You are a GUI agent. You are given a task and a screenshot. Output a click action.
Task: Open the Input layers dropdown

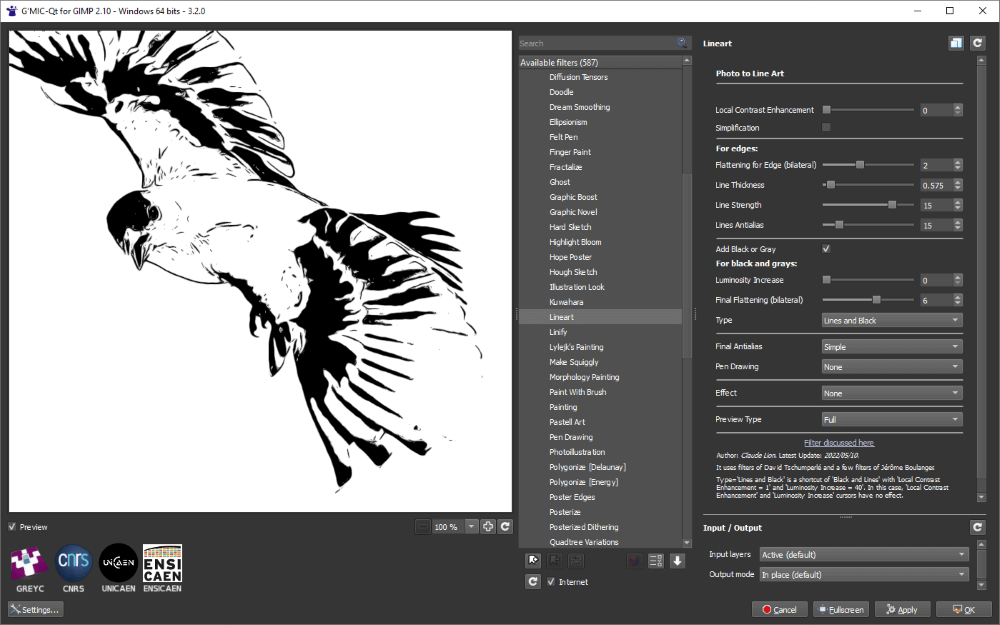tap(864, 554)
